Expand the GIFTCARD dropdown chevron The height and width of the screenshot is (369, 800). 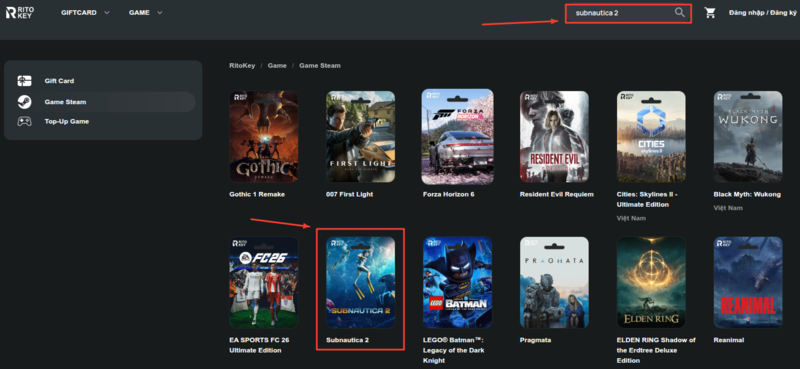[107, 13]
